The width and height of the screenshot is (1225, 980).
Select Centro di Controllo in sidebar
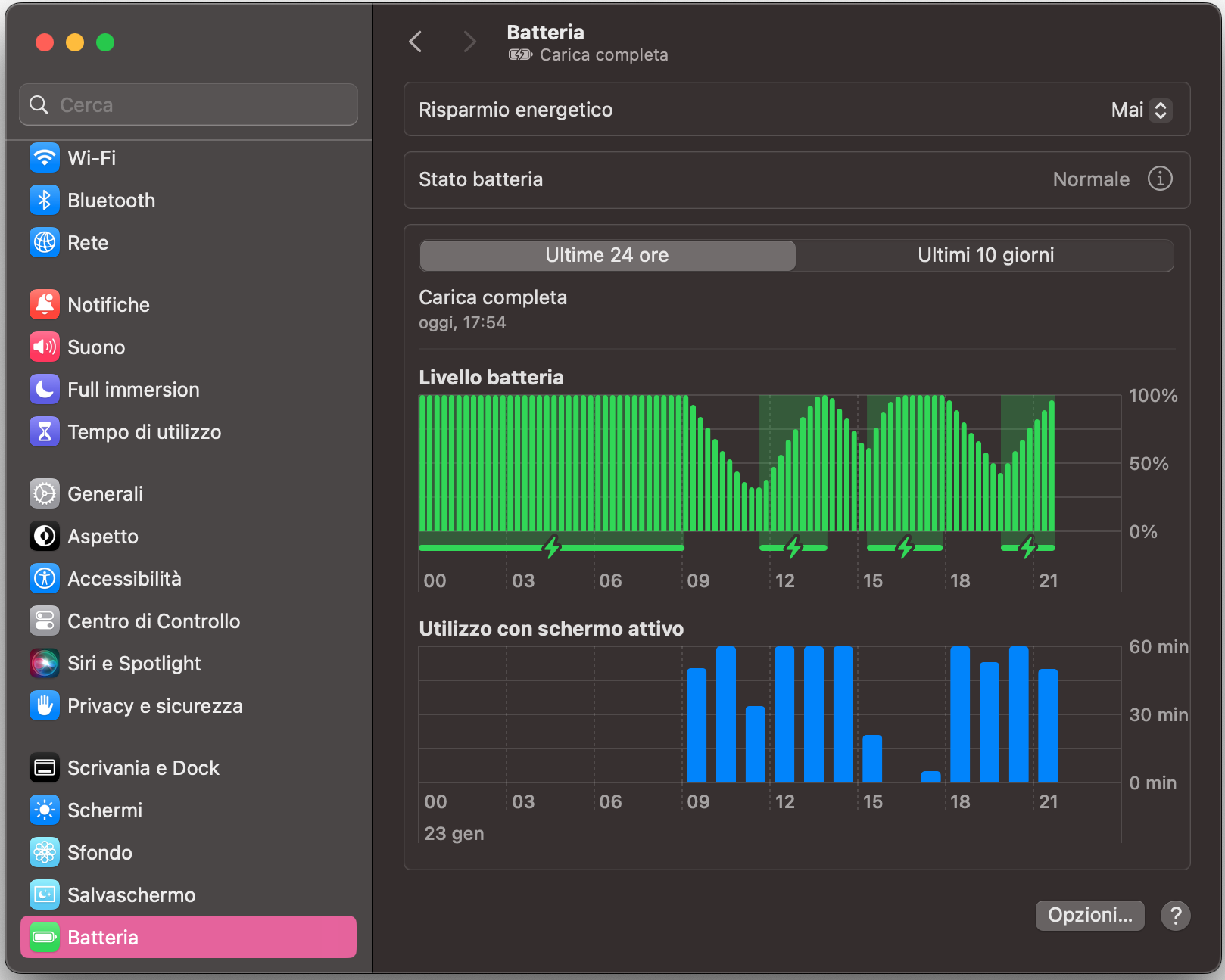153,621
